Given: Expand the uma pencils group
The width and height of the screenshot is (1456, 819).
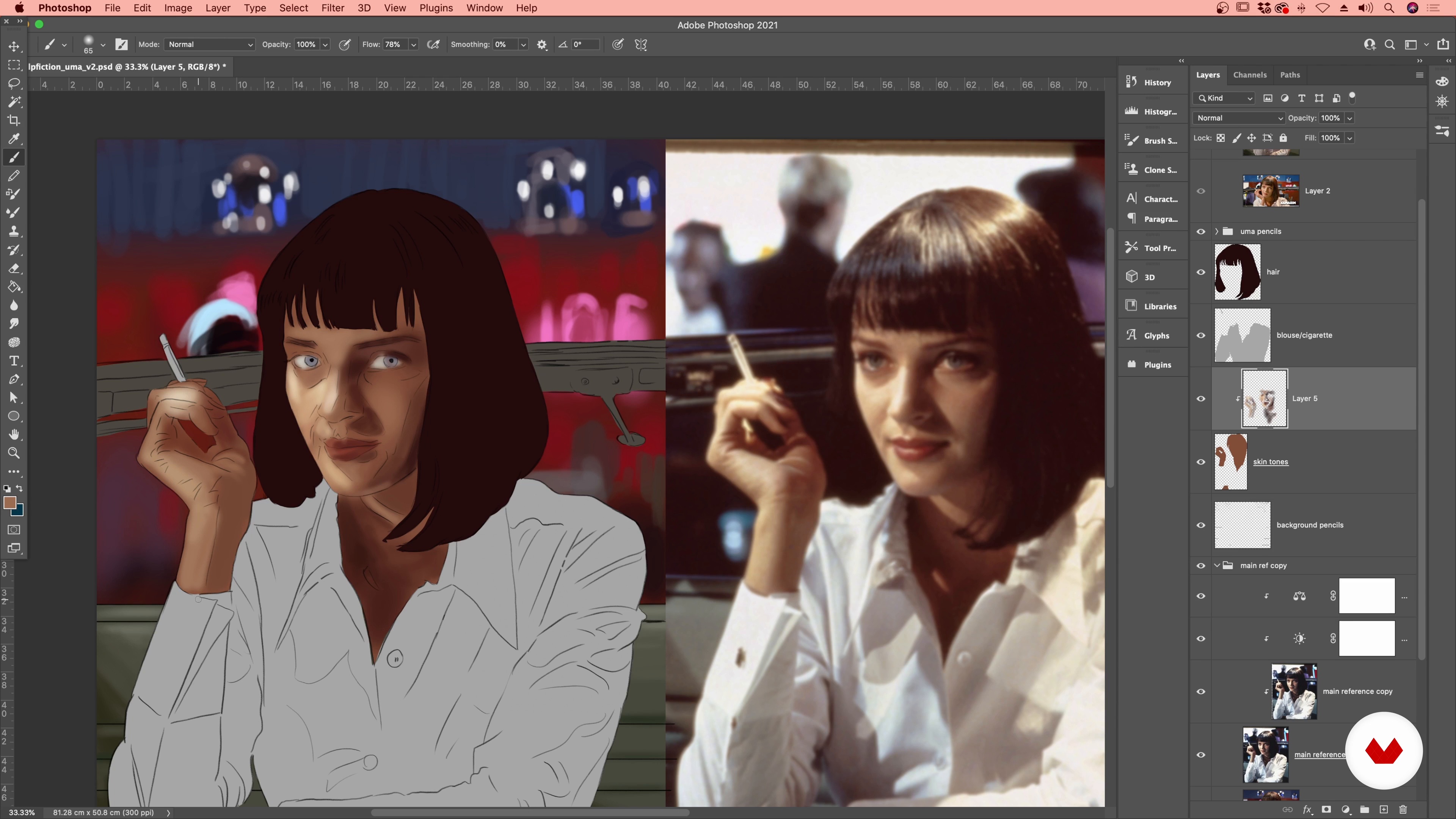Looking at the screenshot, I should click(1217, 231).
